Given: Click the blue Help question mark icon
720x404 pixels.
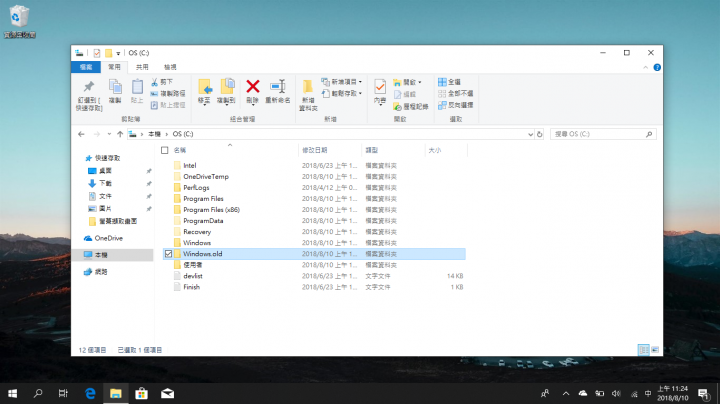Looking at the screenshot, I should pos(657,67).
